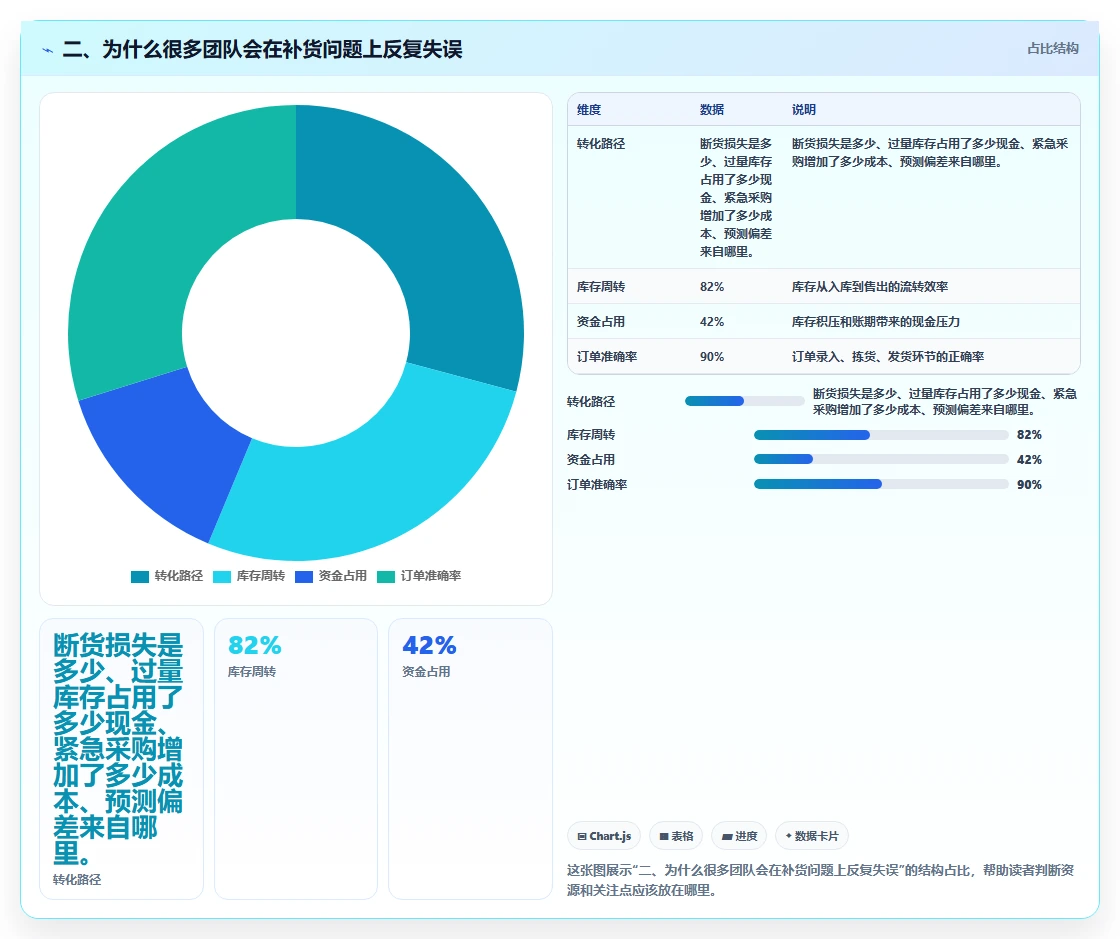Click the 库存周转 table row label
Image resolution: width=1120 pixels, height=939 pixels.
[601, 286]
